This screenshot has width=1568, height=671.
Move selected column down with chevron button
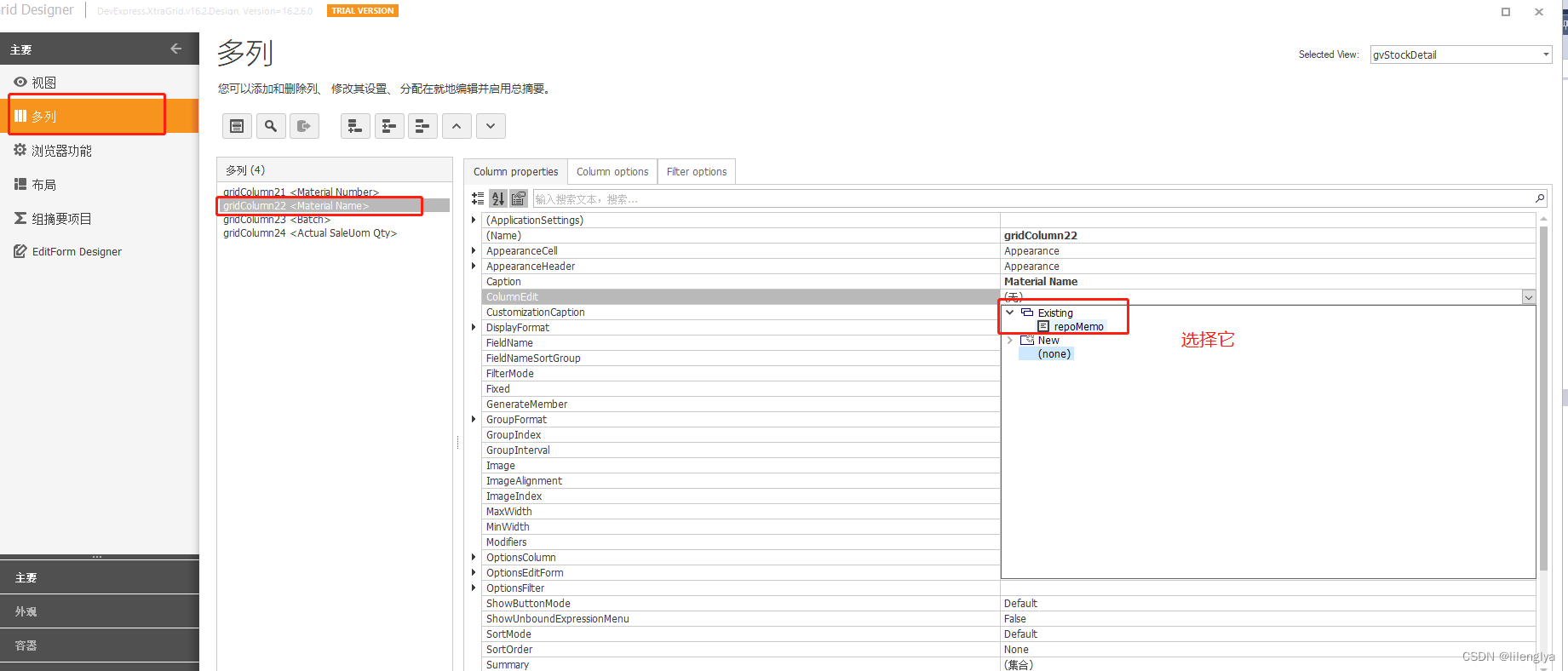(491, 126)
